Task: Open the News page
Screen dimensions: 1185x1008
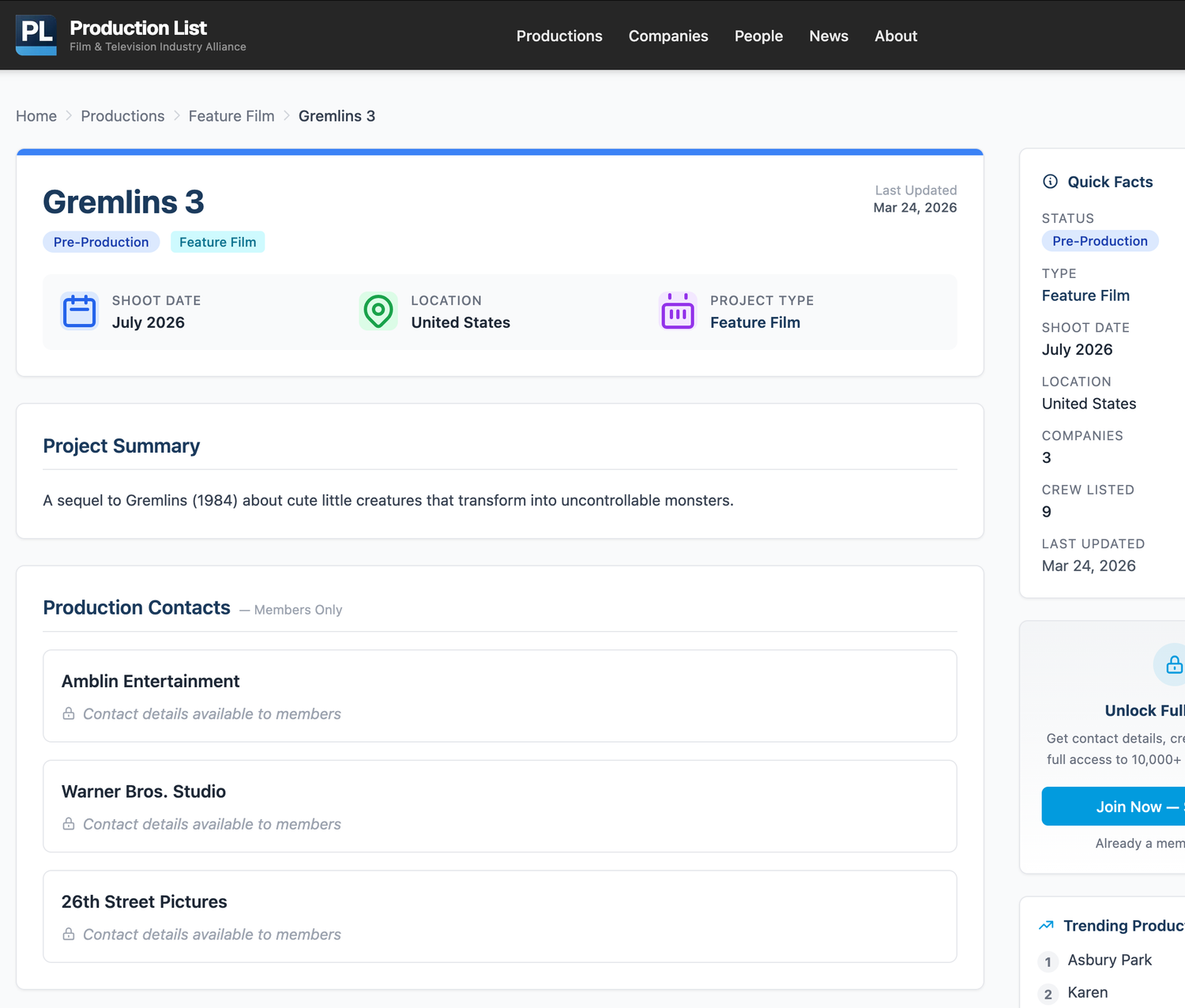Action: tap(829, 36)
